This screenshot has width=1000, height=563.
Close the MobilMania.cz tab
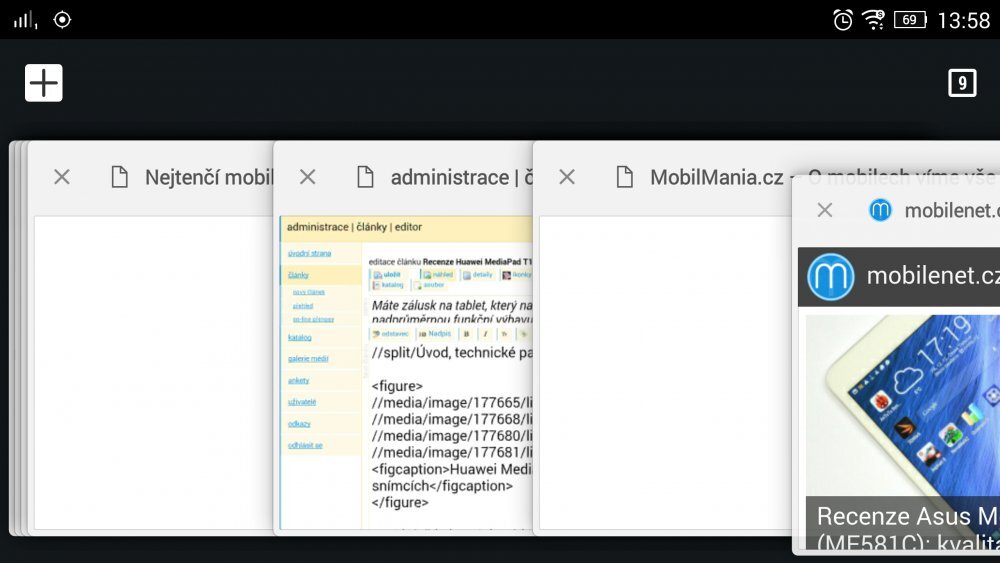[x=567, y=177]
